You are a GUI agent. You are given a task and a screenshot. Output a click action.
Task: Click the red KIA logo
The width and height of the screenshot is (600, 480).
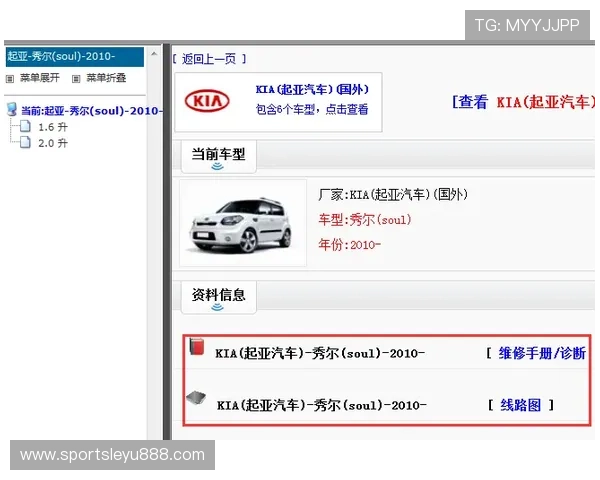(x=207, y=101)
